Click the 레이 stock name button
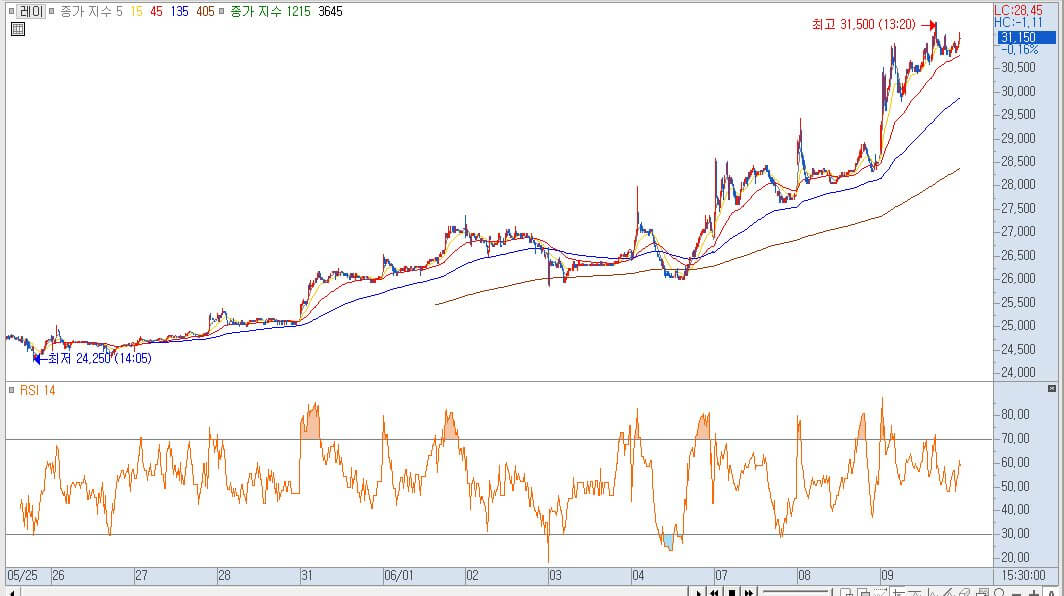The image size is (1064, 596). coord(31,12)
